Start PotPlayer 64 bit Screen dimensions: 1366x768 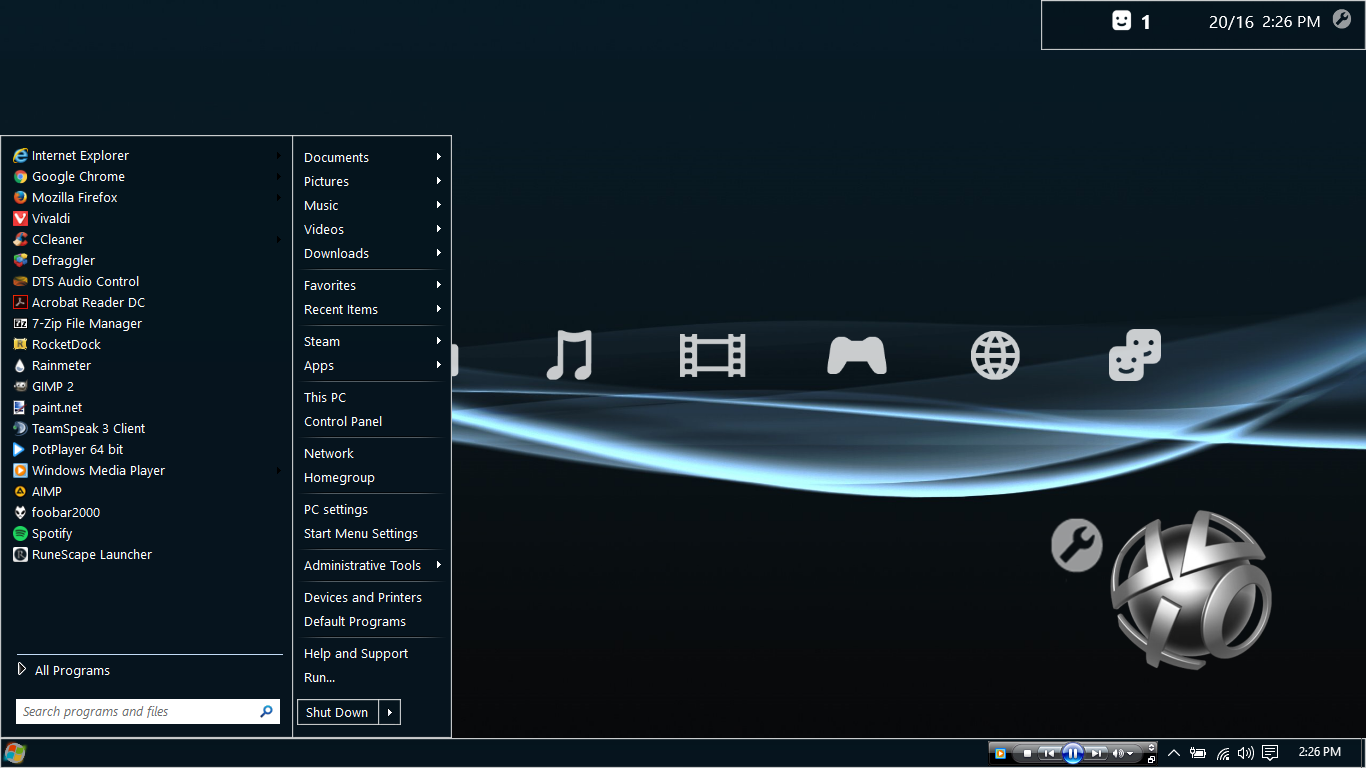(x=146, y=449)
